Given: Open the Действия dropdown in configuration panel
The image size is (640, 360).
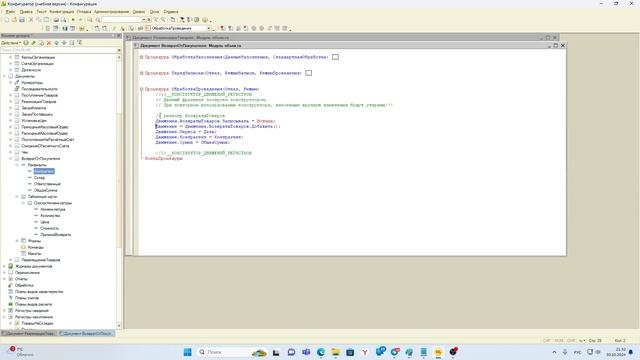Looking at the screenshot, I should tap(11, 43).
